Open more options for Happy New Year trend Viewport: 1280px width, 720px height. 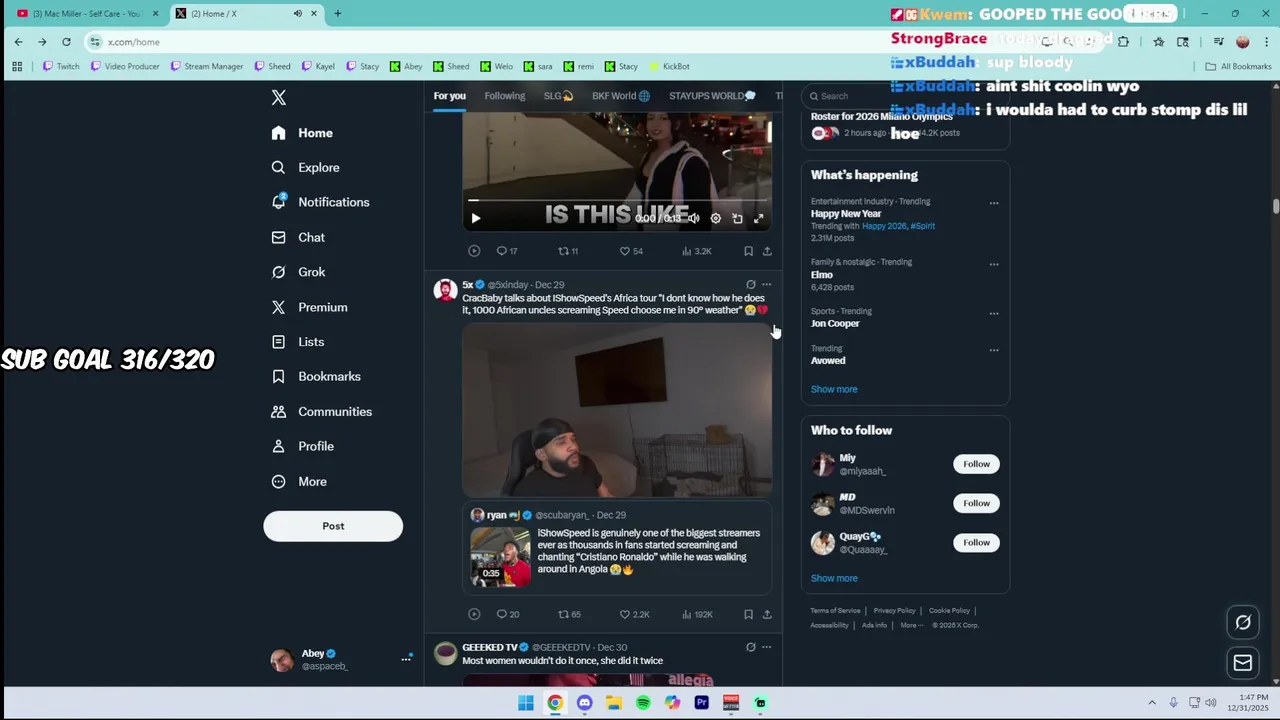pyautogui.click(x=994, y=203)
